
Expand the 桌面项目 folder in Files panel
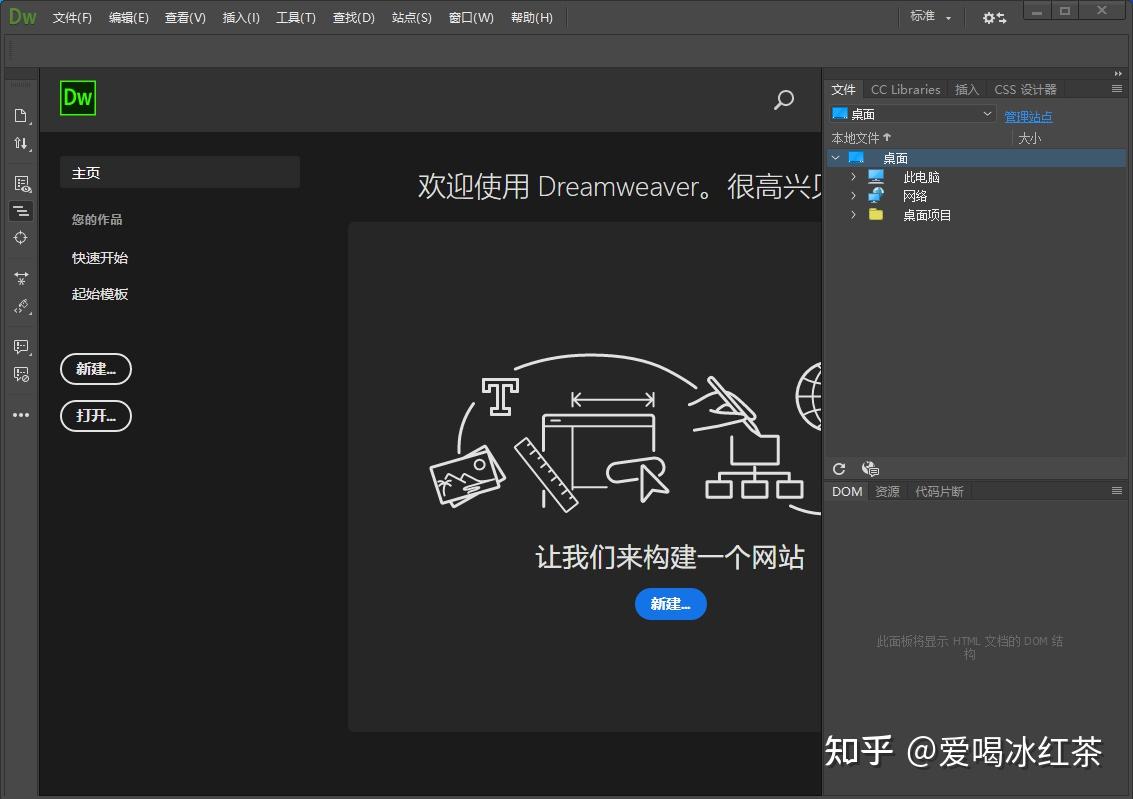851,214
